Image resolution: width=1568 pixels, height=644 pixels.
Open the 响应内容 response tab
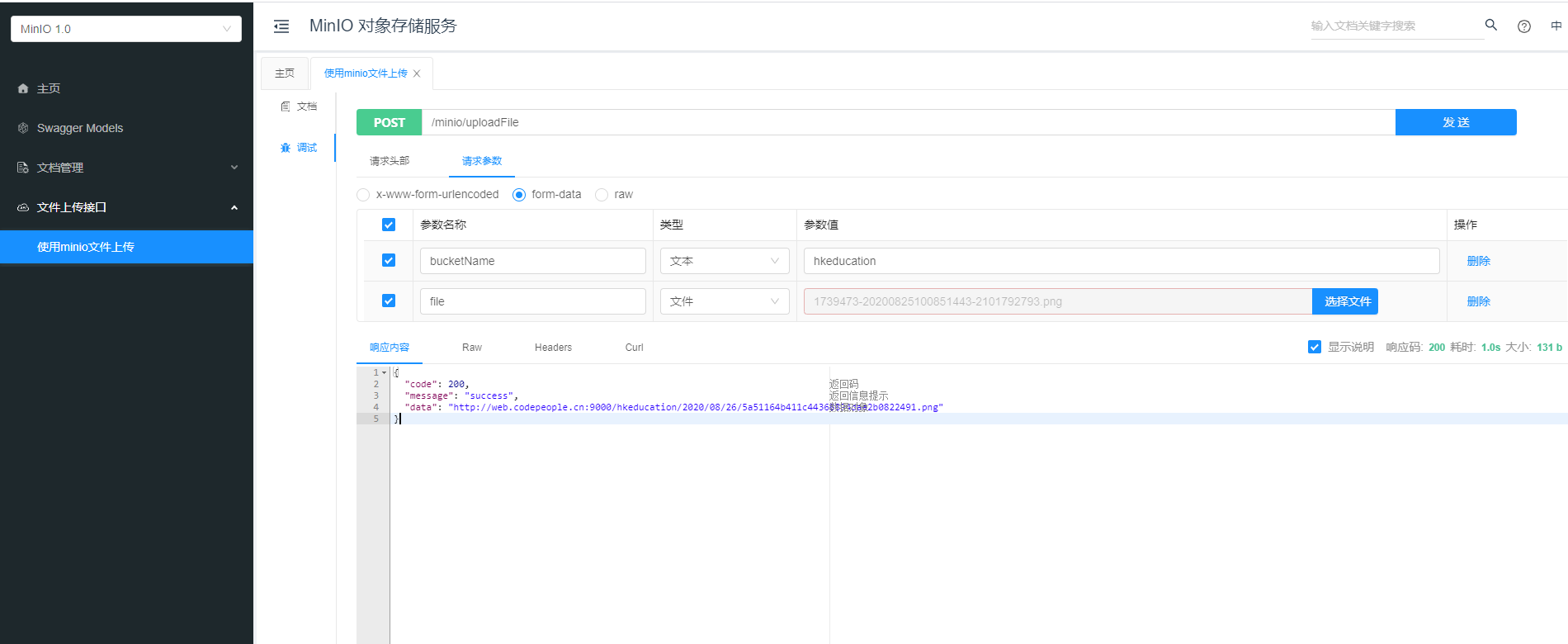pos(390,348)
